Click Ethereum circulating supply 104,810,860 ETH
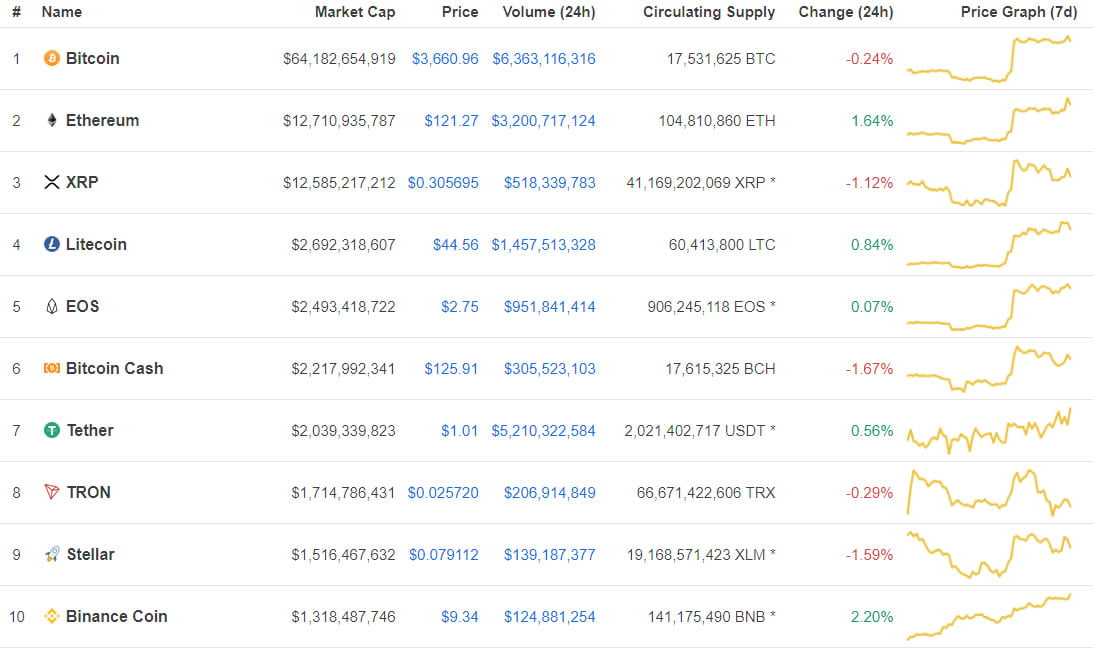This screenshot has width=1093, height=648. coord(717,121)
